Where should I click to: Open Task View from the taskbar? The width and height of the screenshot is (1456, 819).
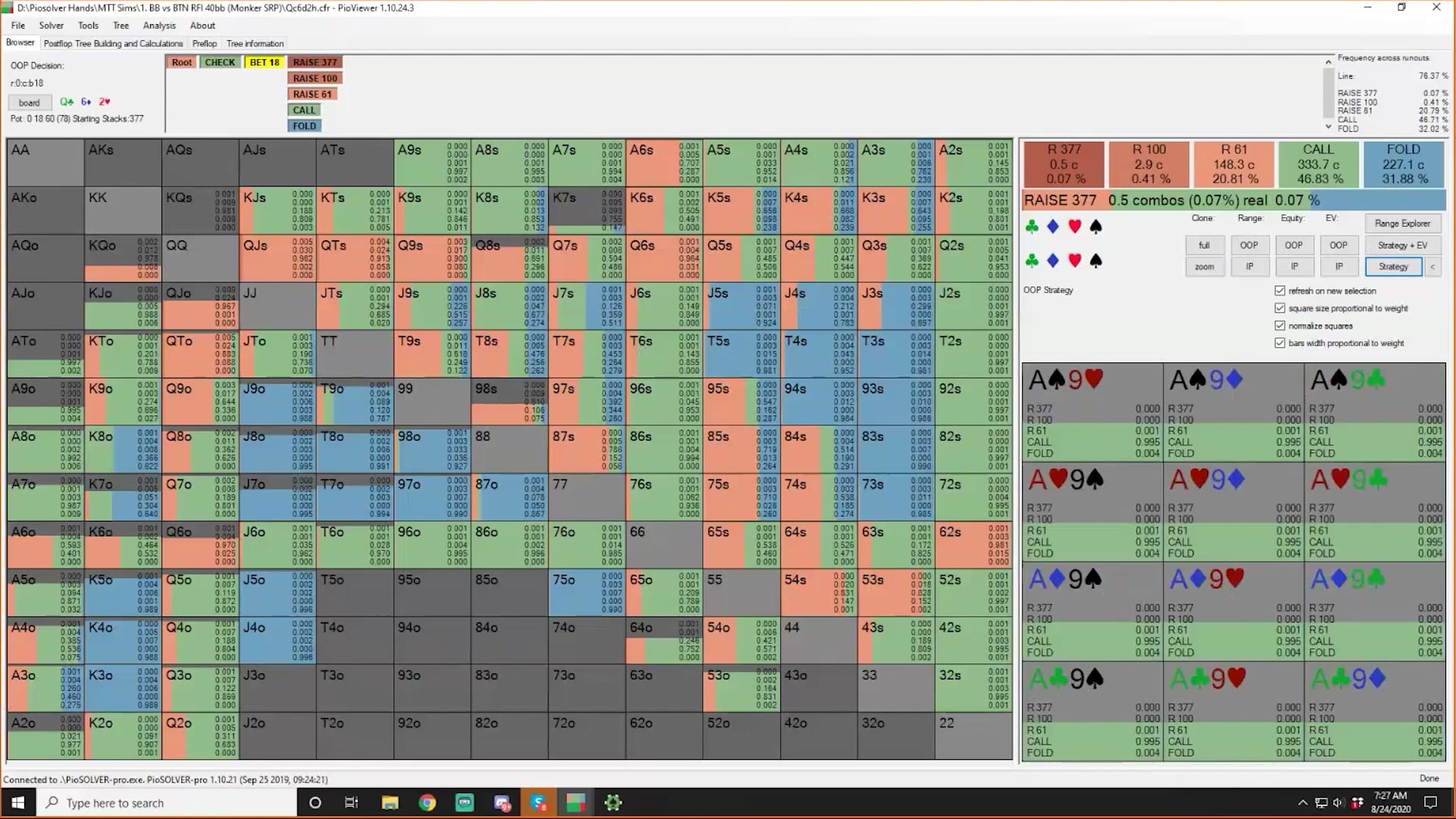coord(351,802)
